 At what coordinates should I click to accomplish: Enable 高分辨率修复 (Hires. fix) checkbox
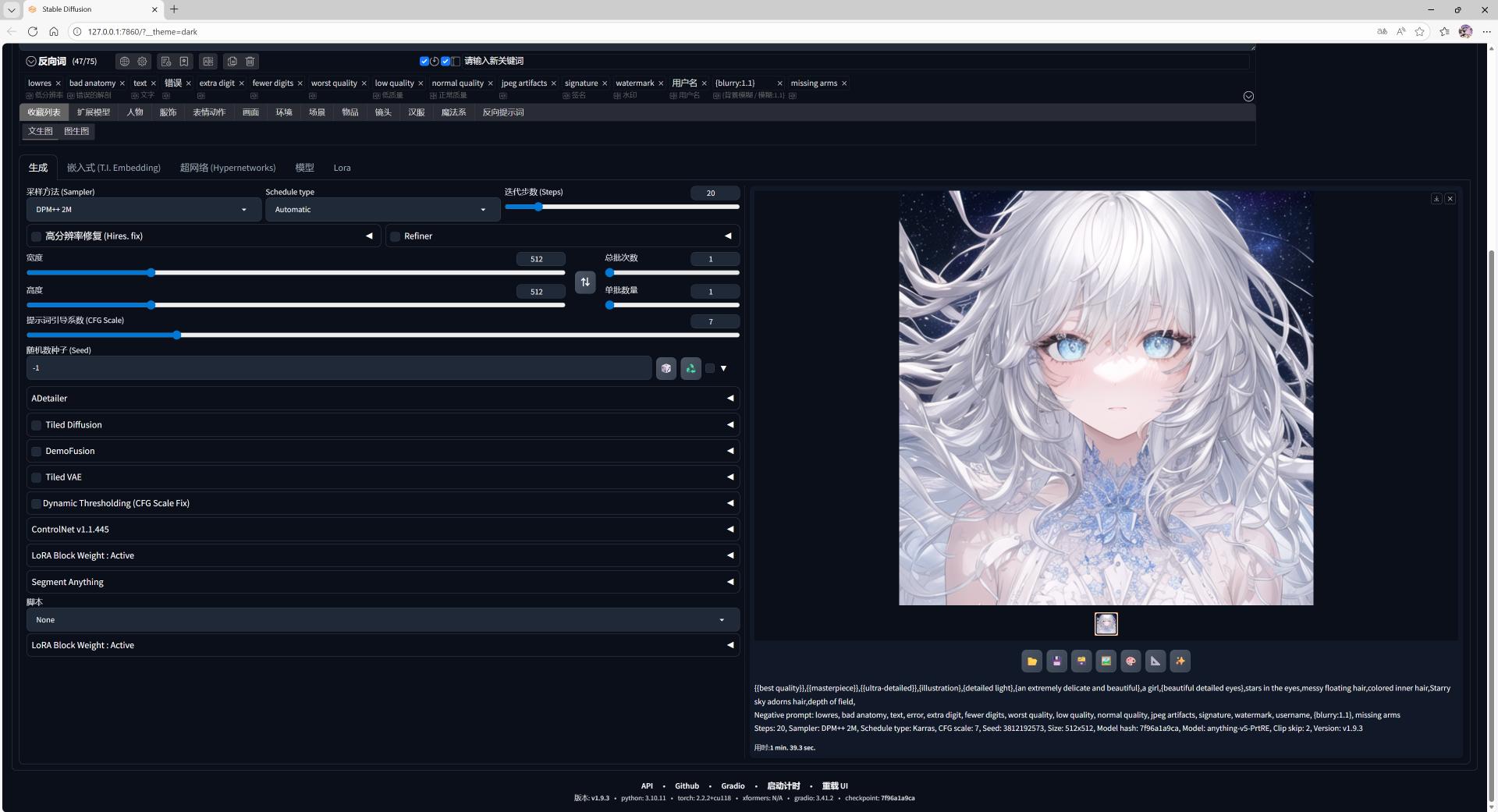click(x=37, y=236)
